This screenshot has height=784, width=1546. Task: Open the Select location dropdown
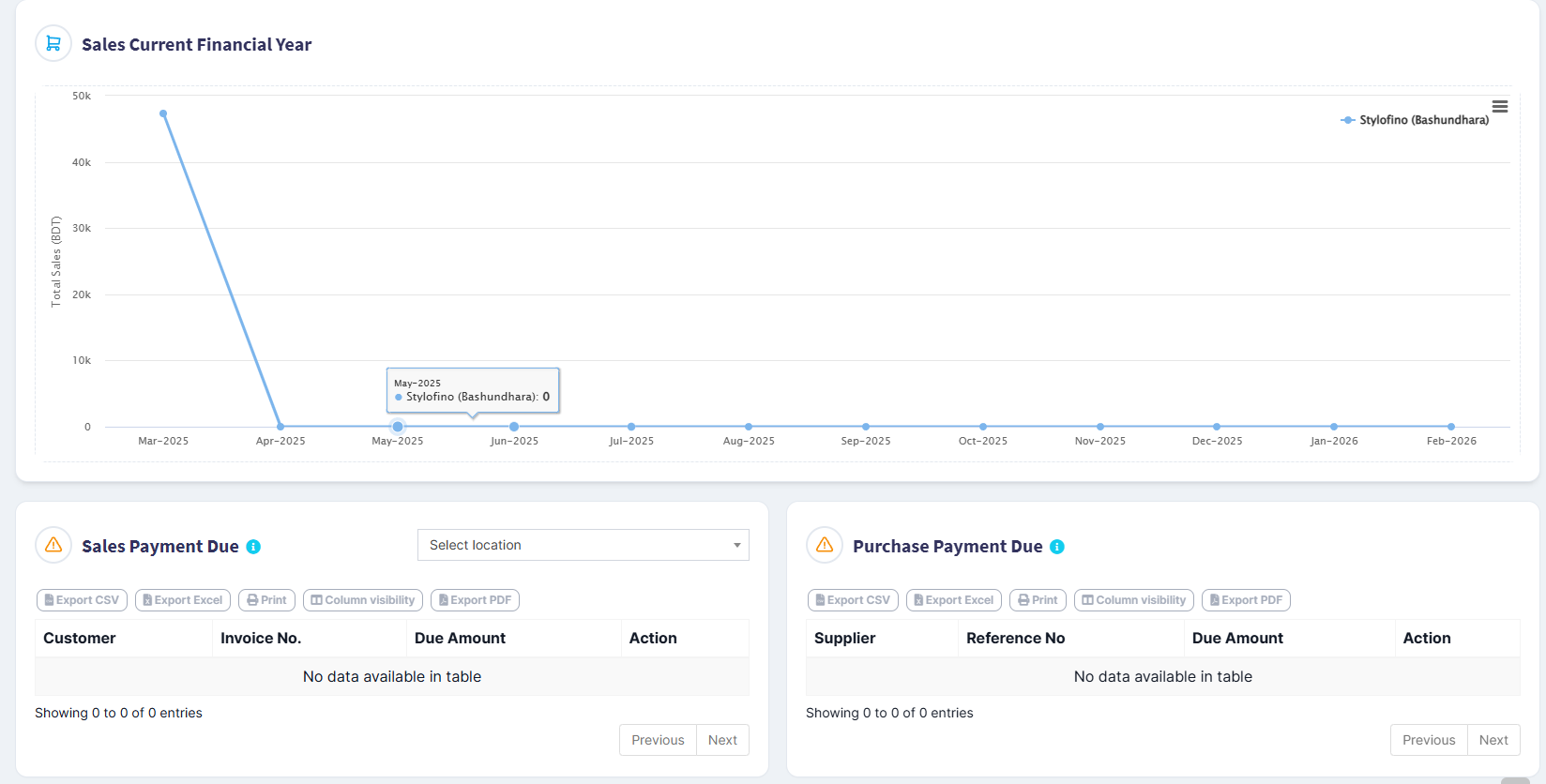583,545
